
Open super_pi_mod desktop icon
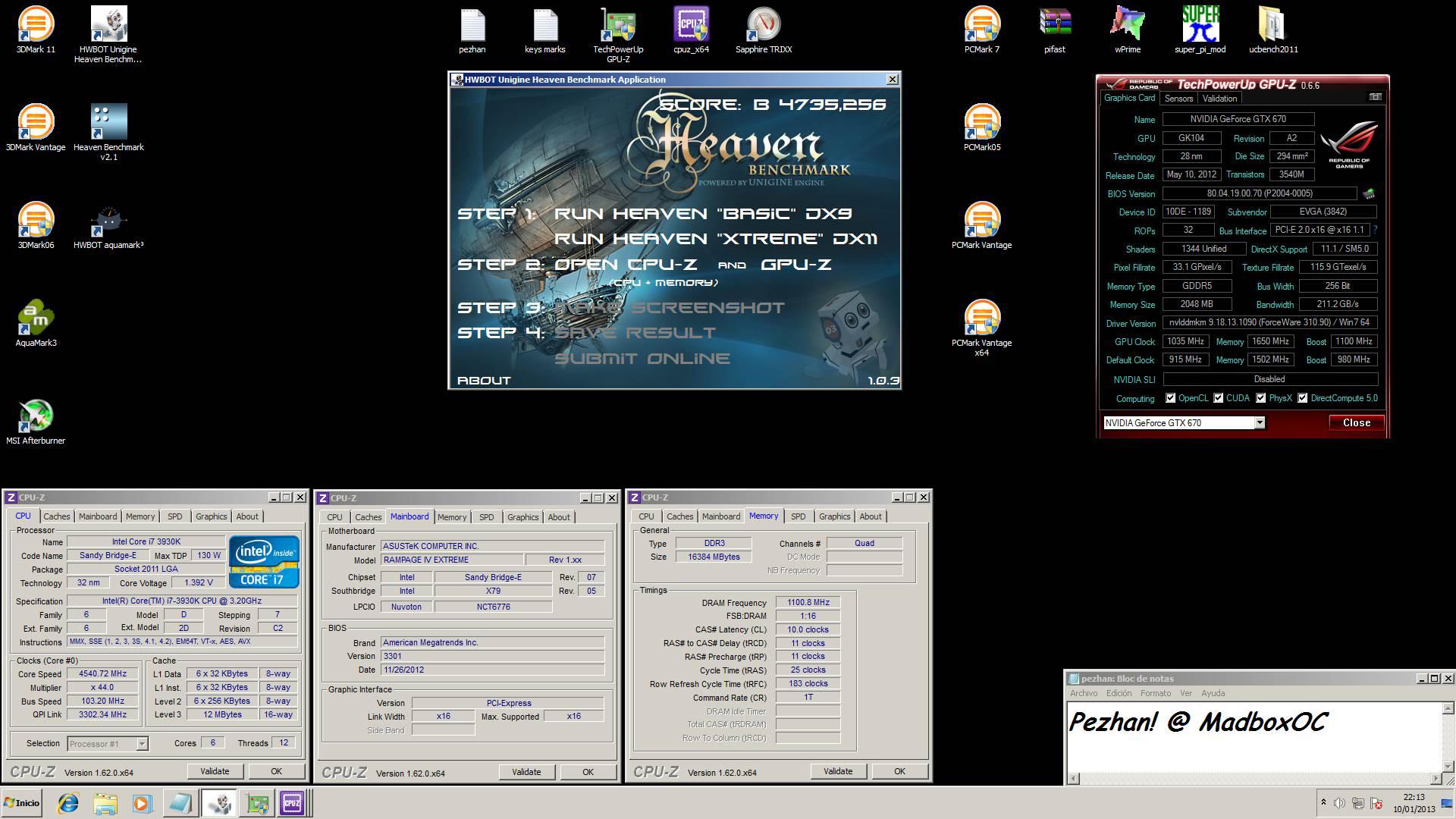(1200, 30)
